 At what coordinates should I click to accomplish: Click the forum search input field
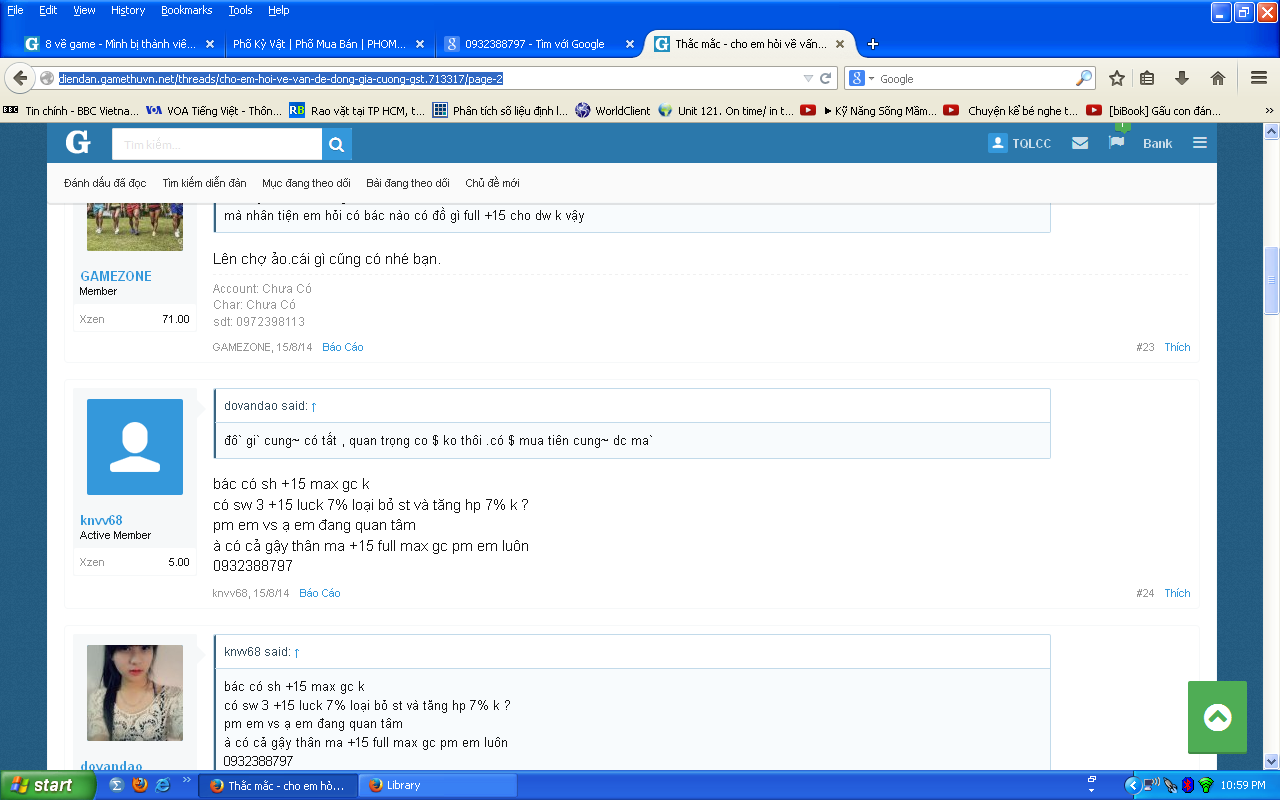(x=217, y=144)
